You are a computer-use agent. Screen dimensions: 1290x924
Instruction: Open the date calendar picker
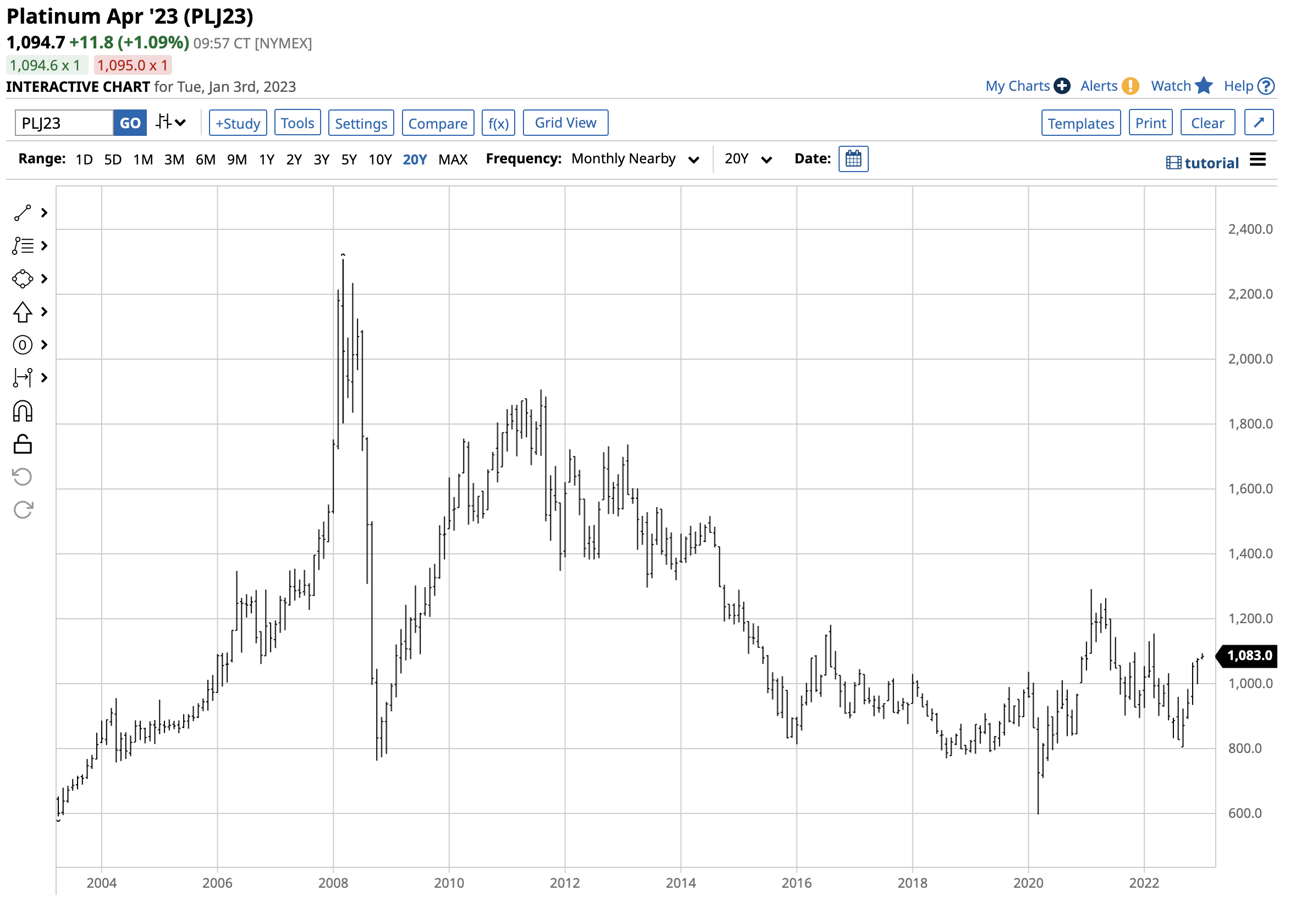[855, 159]
